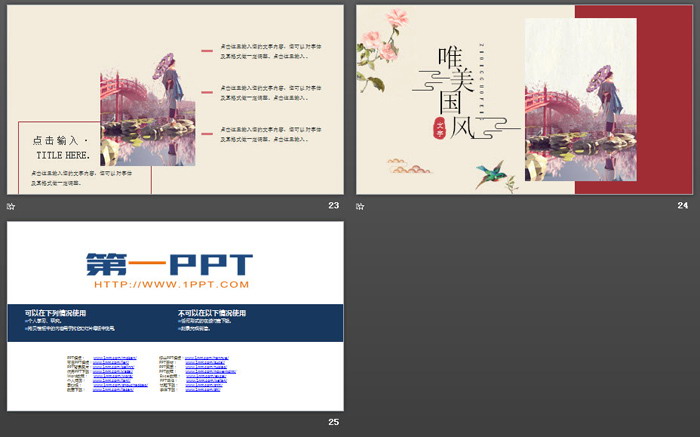Click the HTTP://WWW.1PPT.COM text on slide 25
700x437 pixels.
coord(171,284)
